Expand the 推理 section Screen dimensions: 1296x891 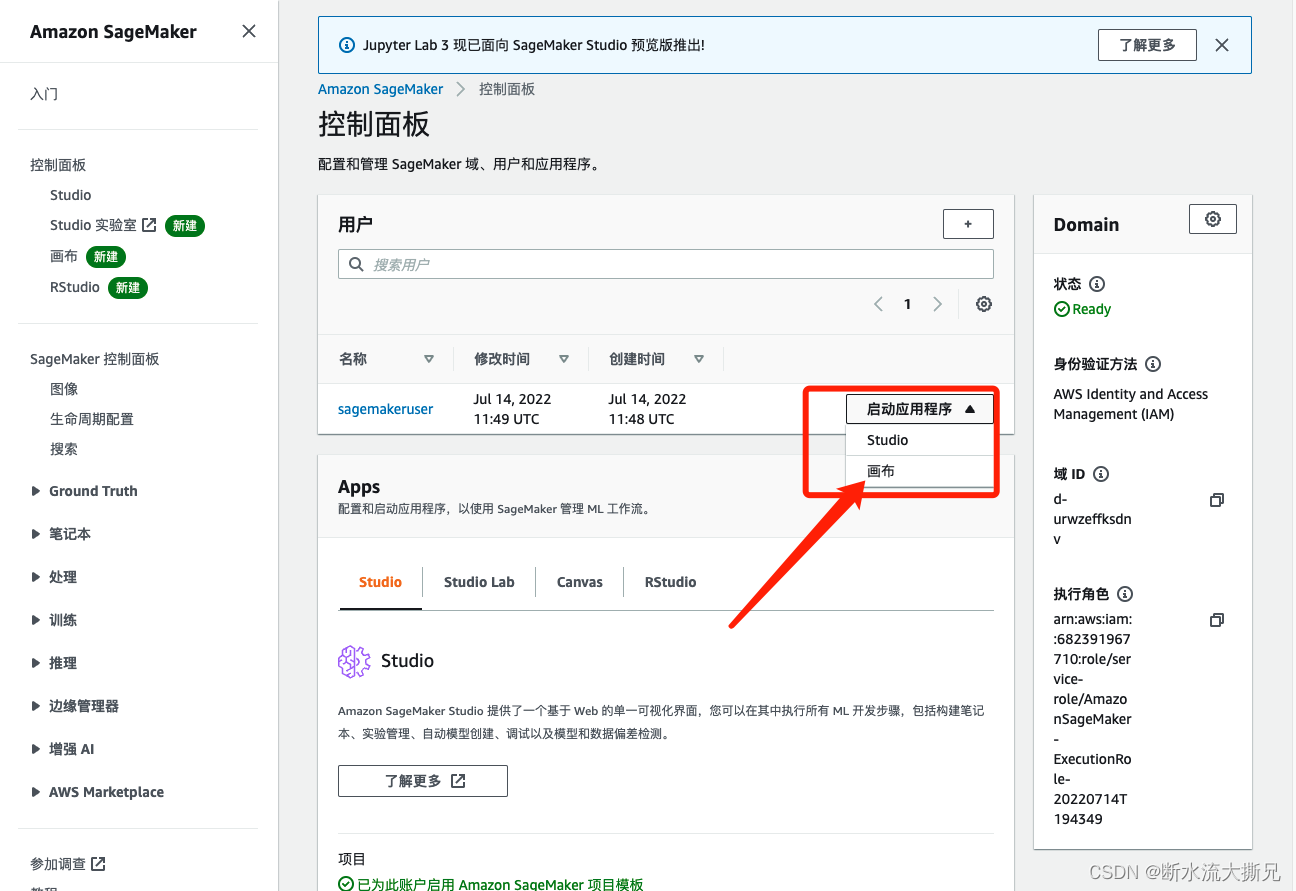click(37, 663)
